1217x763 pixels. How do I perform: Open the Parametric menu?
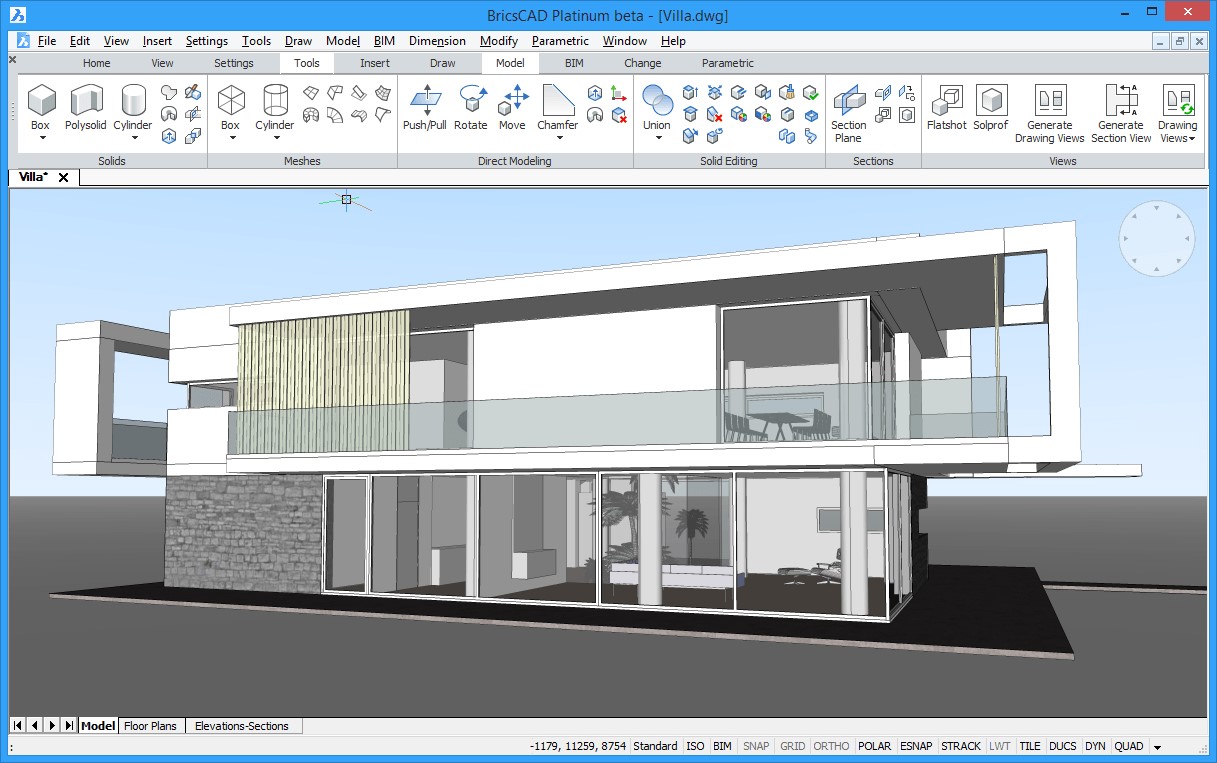tap(559, 41)
